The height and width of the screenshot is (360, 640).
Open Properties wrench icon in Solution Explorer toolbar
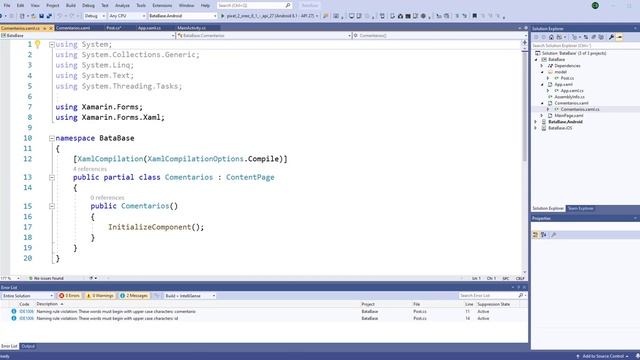pos(611,37)
